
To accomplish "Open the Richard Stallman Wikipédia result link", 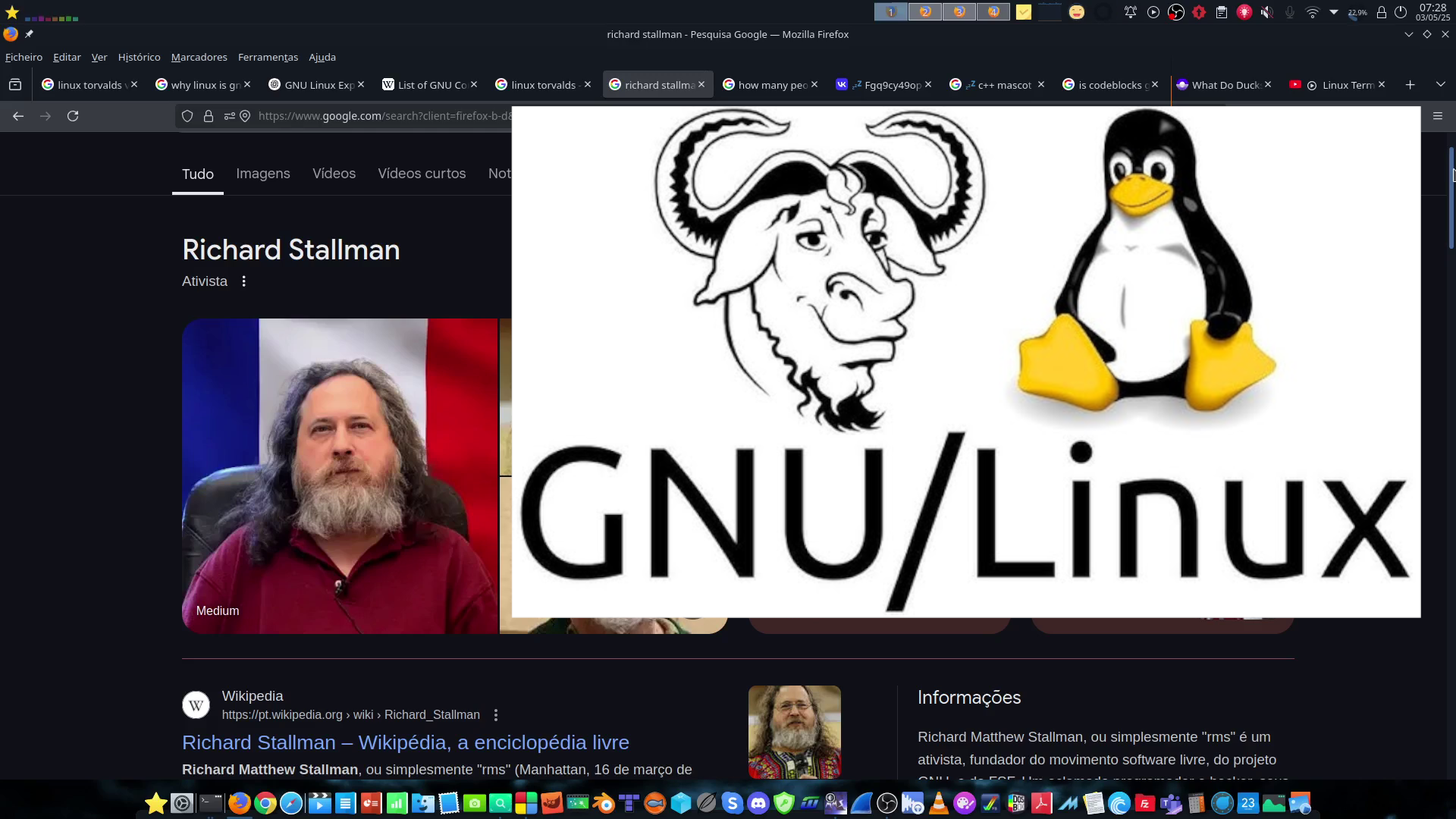I will point(406,742).
